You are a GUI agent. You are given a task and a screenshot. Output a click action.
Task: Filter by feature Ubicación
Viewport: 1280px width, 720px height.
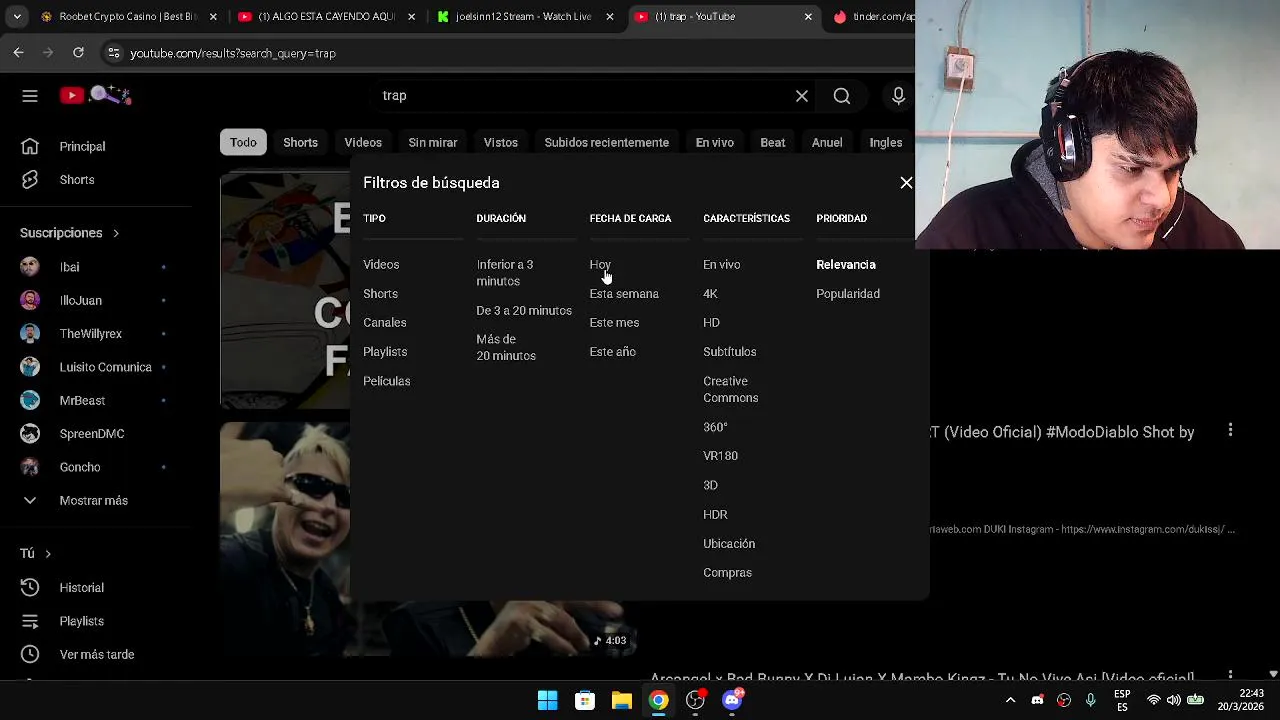[x=729, y=544]
